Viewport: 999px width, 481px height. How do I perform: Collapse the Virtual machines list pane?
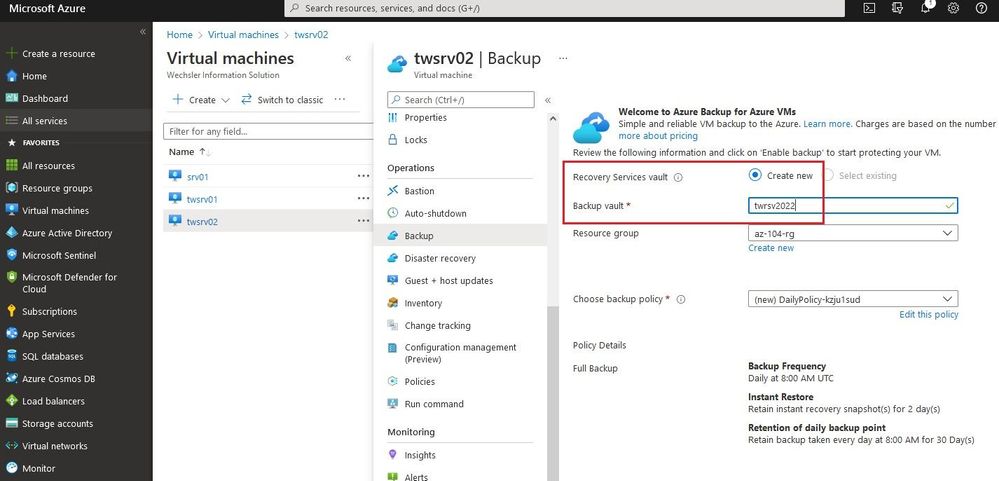click(348, 59)
